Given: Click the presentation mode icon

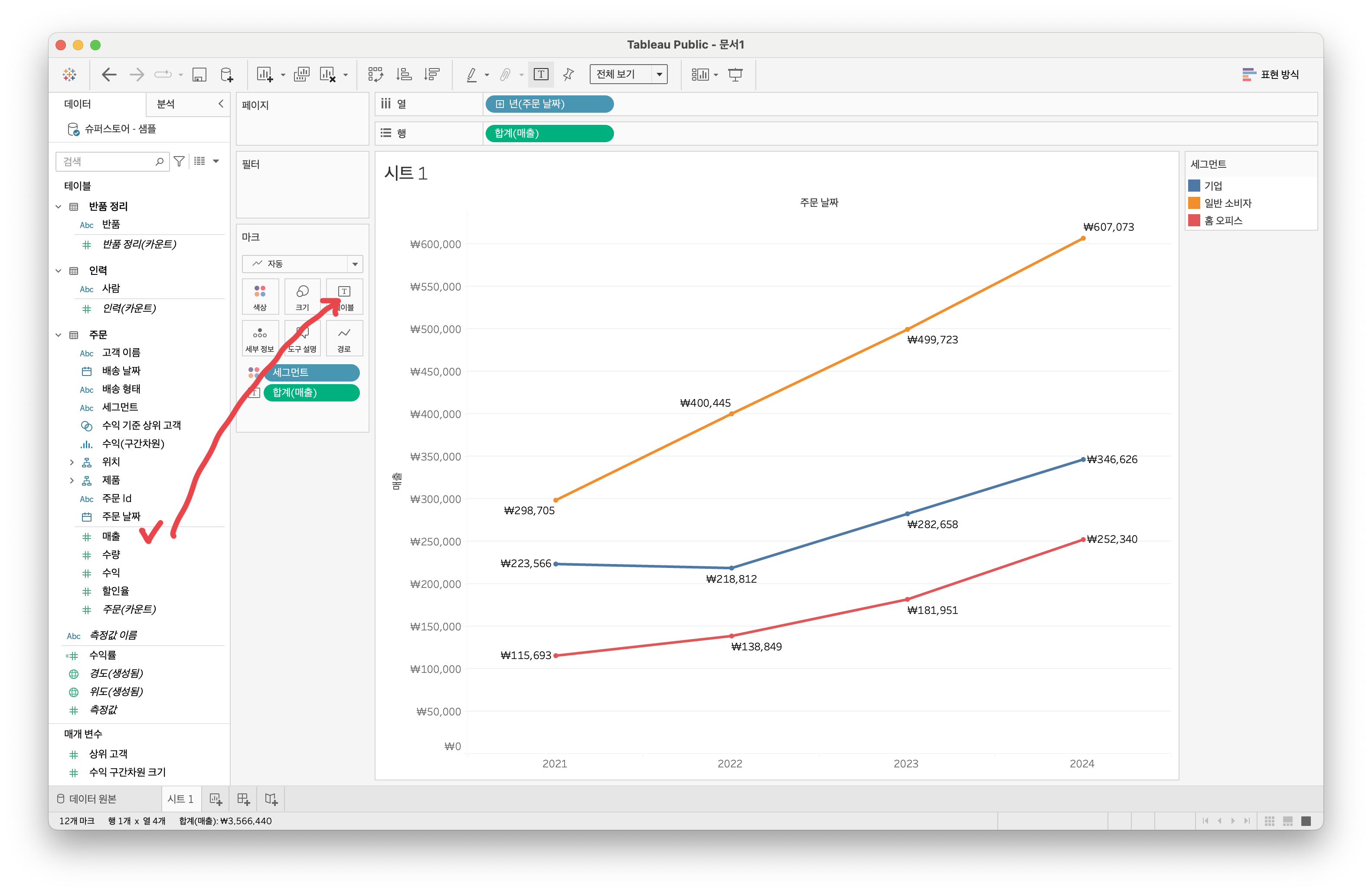Looking at the screenshot, I should pyautogui.click(x=735, y=75).
